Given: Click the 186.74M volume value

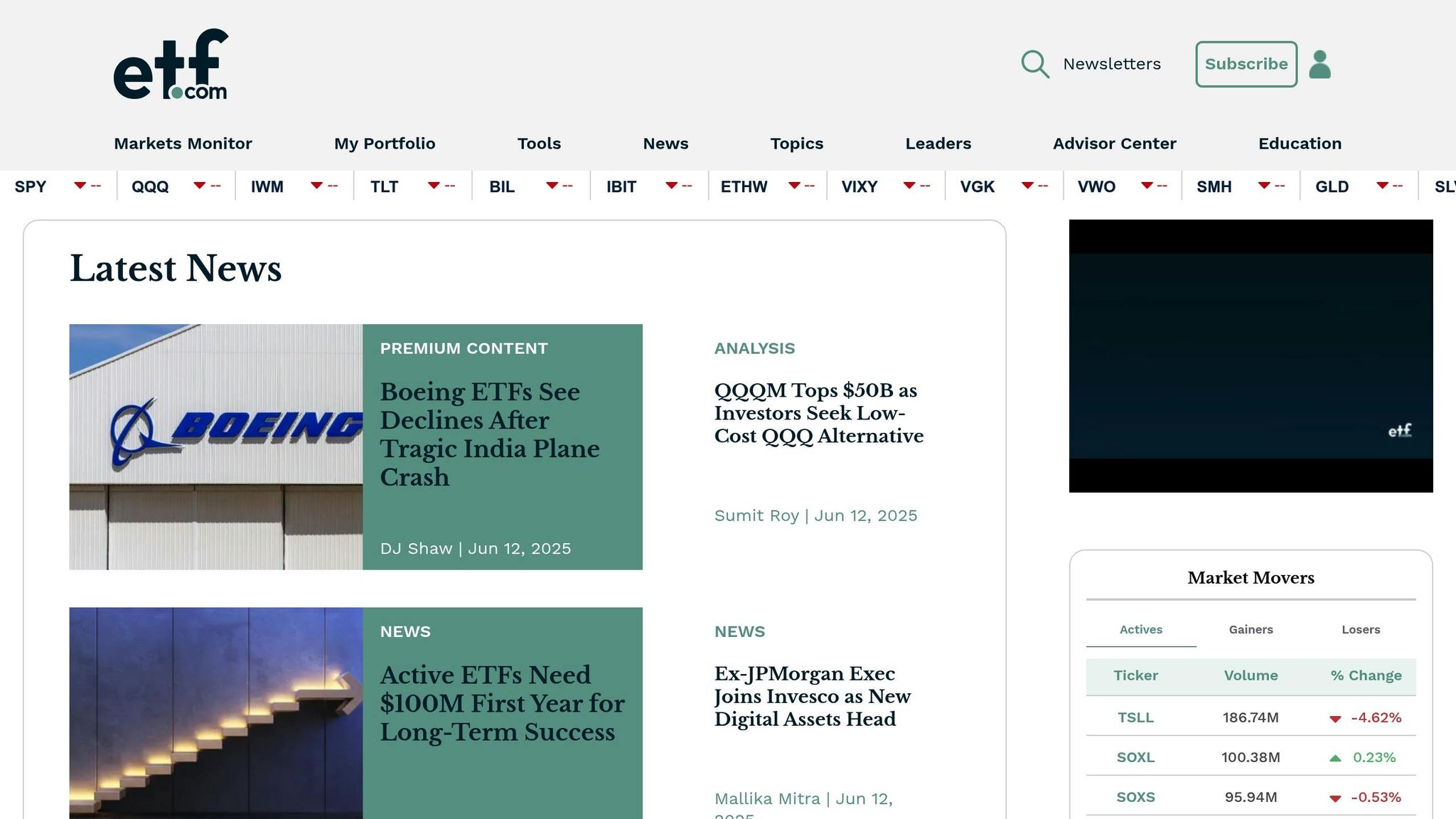Looking at the screenshot, I should (x=1251, y=717).
